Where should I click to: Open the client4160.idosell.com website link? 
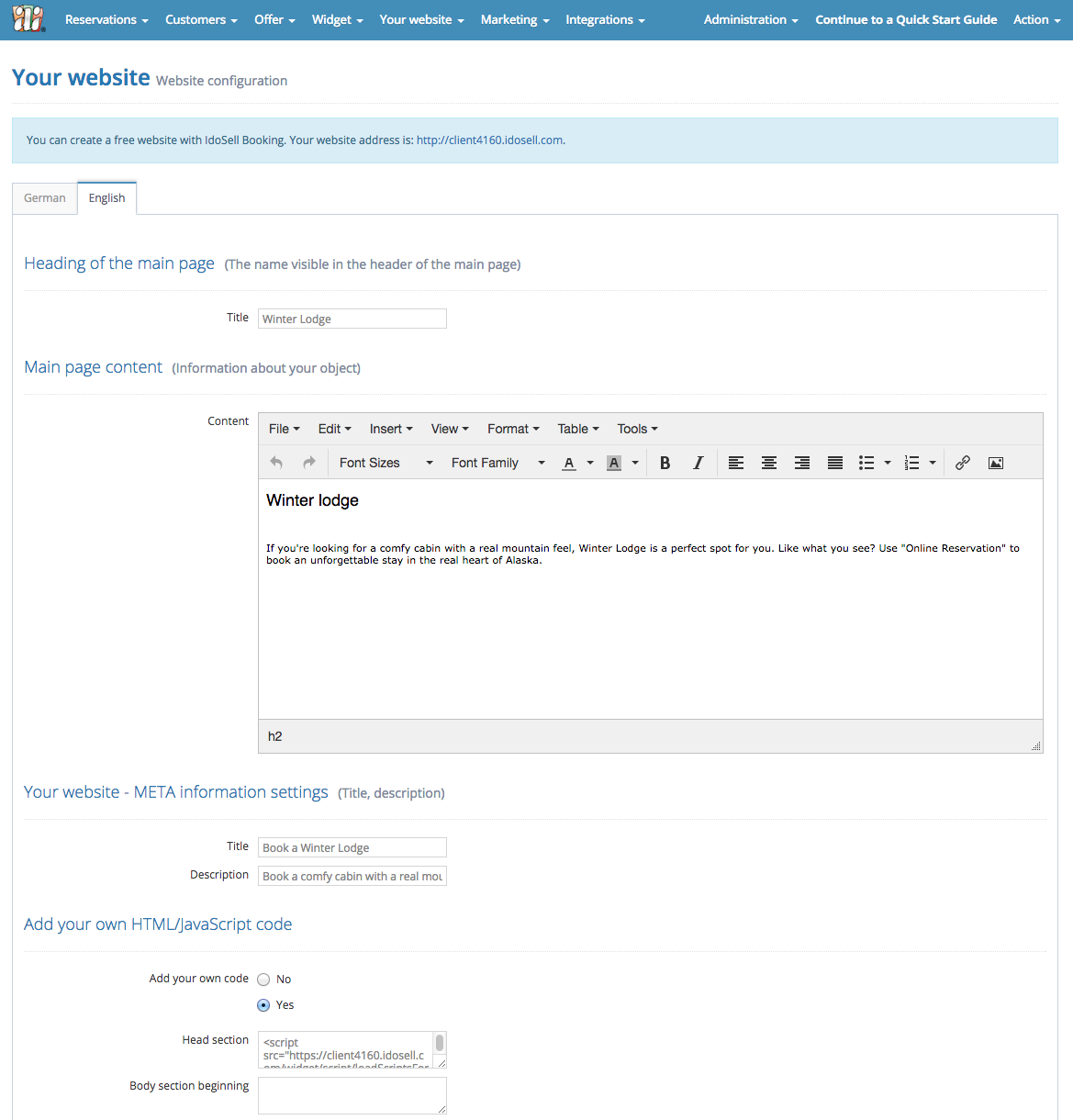[x=489, y=140]
